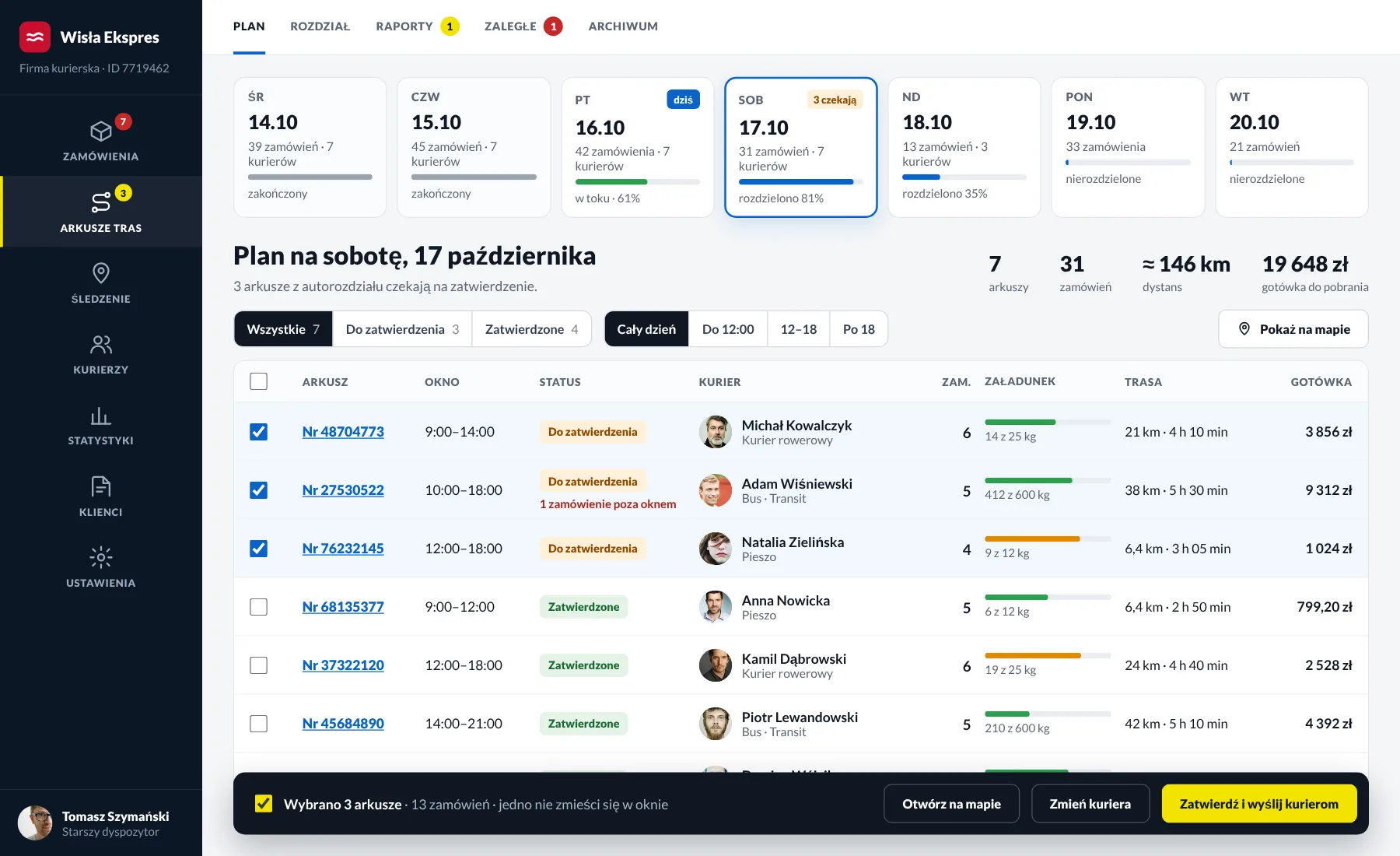Select Arkusze tras route icon
The height and width of the screenshot is (856, 1400).
coord(101,202)
